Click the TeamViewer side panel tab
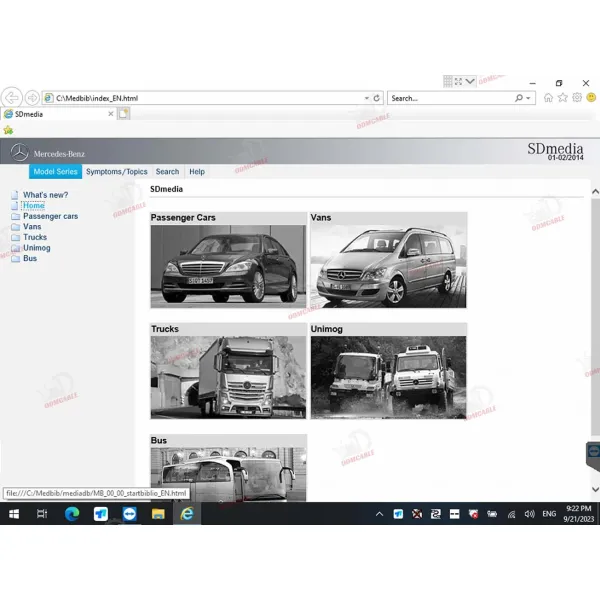Image resolution: width=600 pixels, height=600 pixels. coord(593,455)
